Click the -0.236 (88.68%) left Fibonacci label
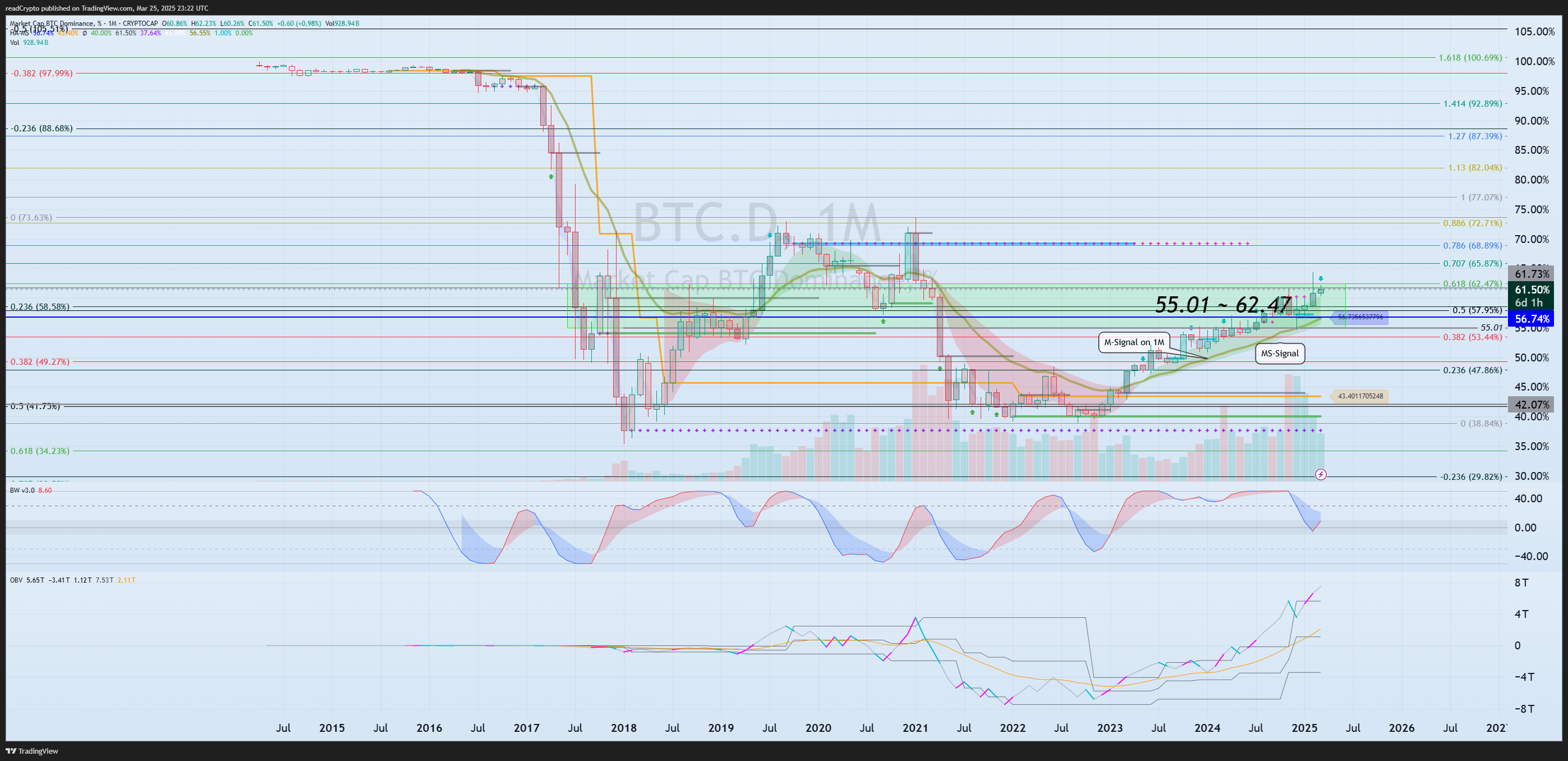The width and height of the screenshot is (1568, 761). [x=42, y=129]
